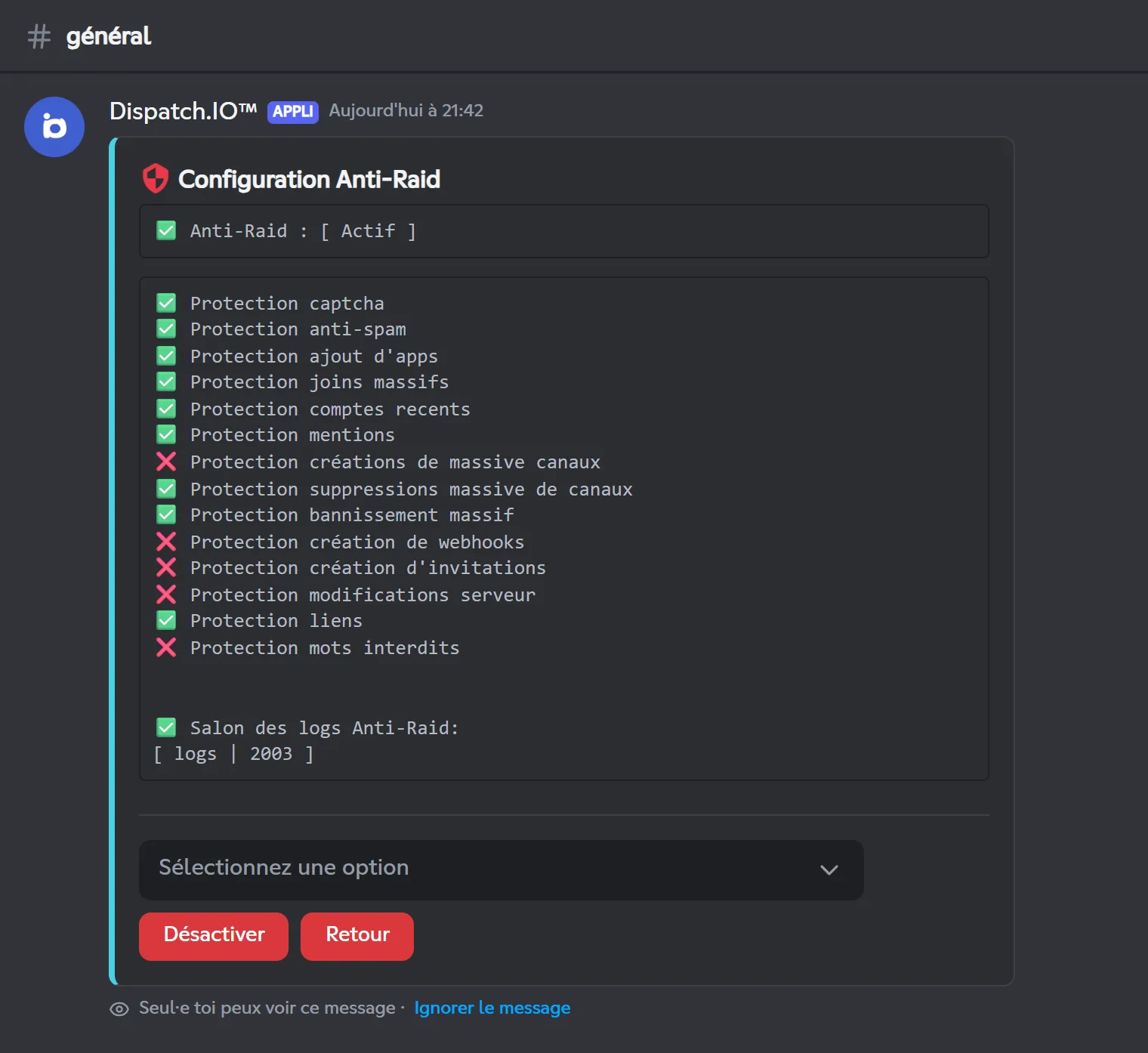The height and width of the screenshot is (1053, 1148).
Task: Click the text Protection mots interdits
Action: (x=325, y=648)
